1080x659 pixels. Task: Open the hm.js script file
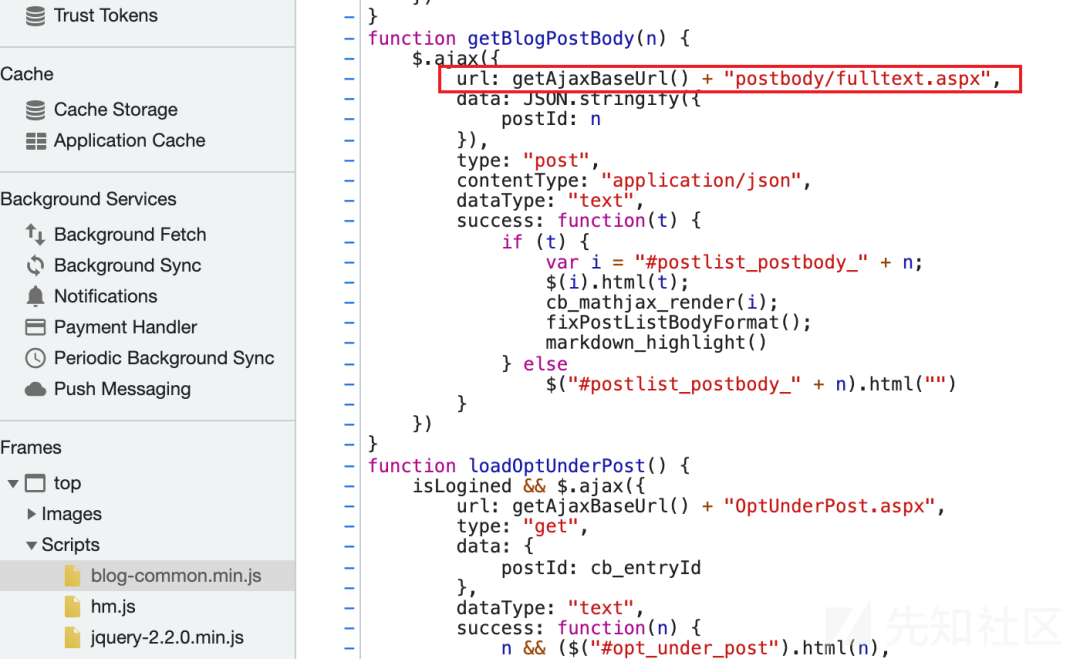tap(113, 607)
